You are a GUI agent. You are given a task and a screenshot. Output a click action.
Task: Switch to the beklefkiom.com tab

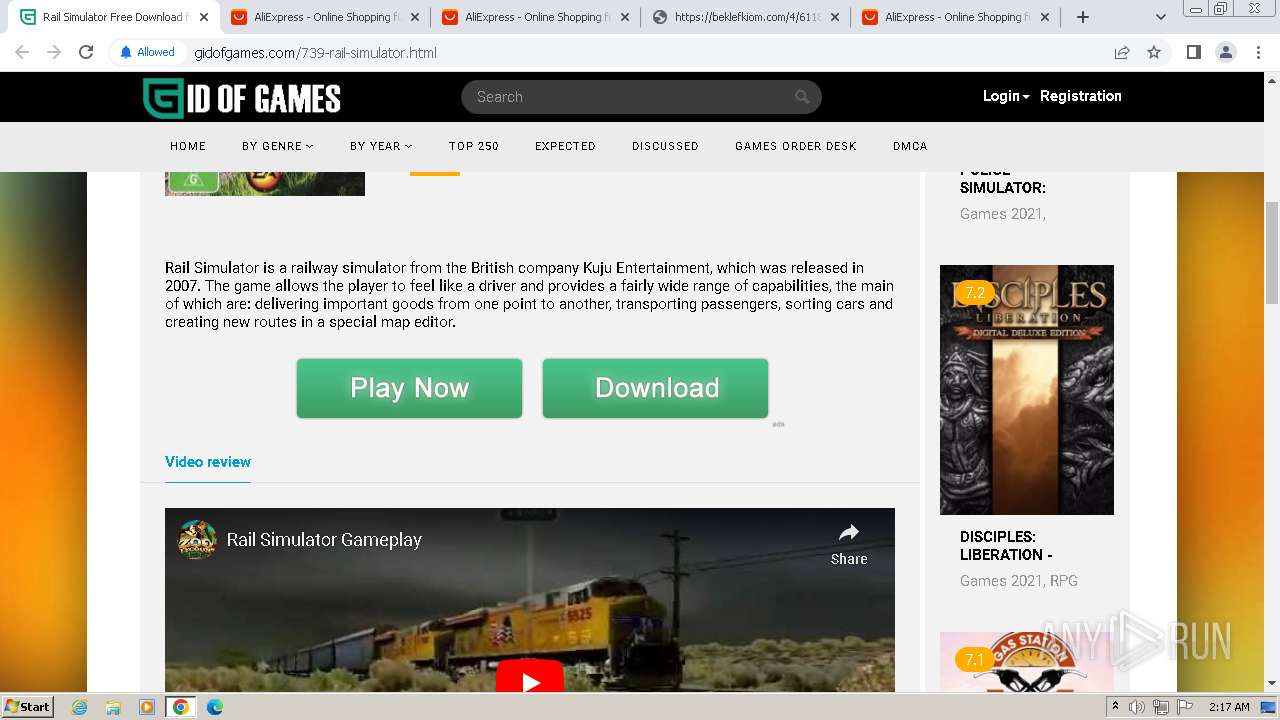(745, 17)
